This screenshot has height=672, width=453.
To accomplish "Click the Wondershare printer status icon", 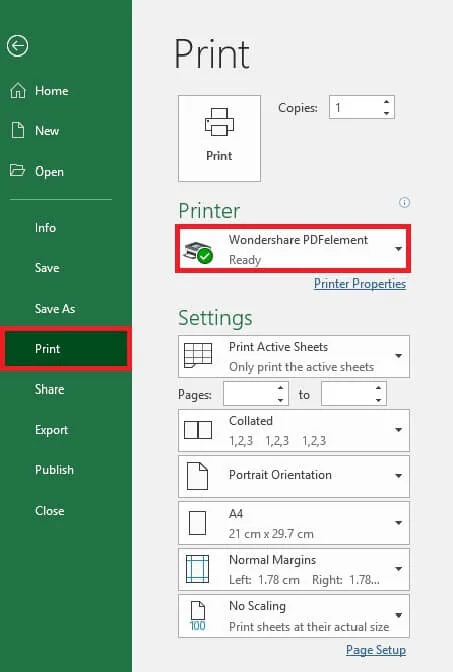I will [198, 252].
